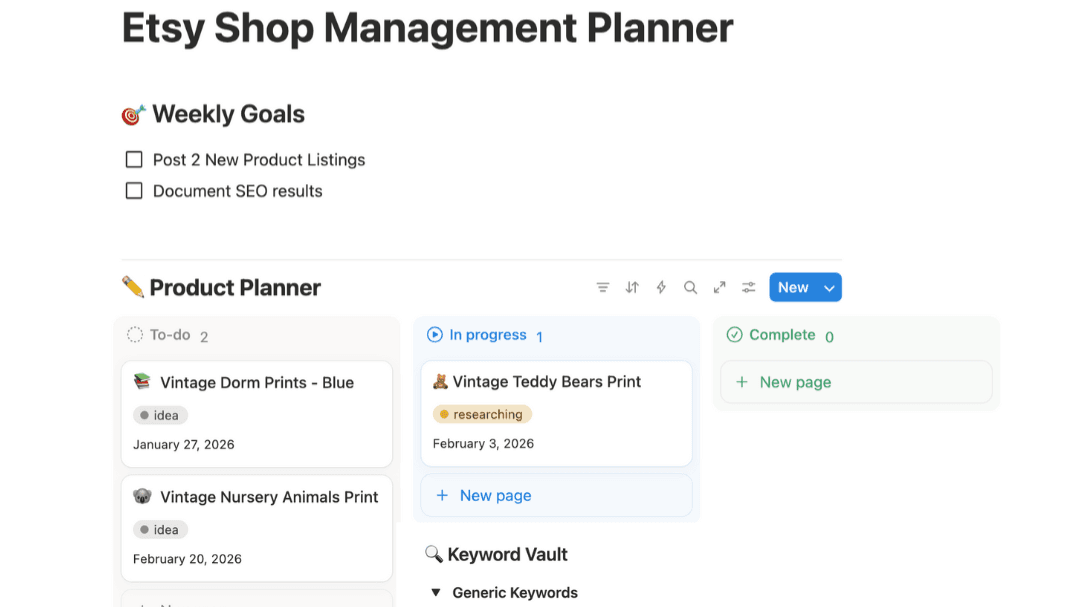
Task: Click the New button in Product Planner
Action: pyautogui.click(x=793, y=287)
